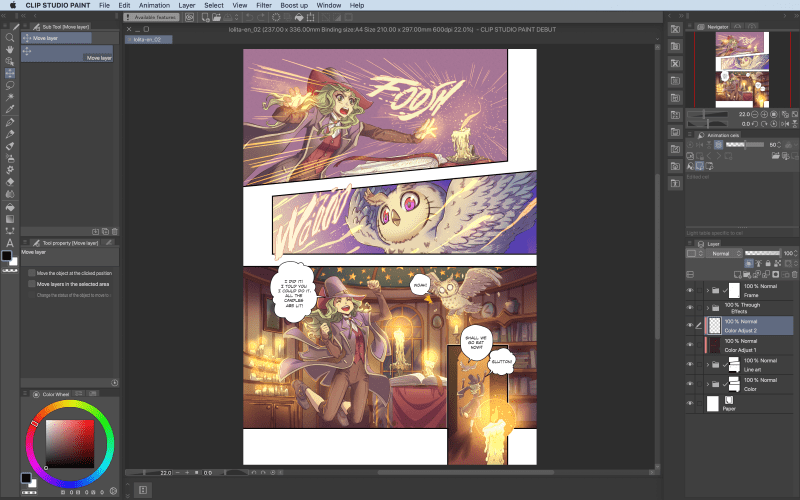Select the Hand pan tool
Viewport: 800px width, 500px height.
pyautogui.click(x=10, y=50)
